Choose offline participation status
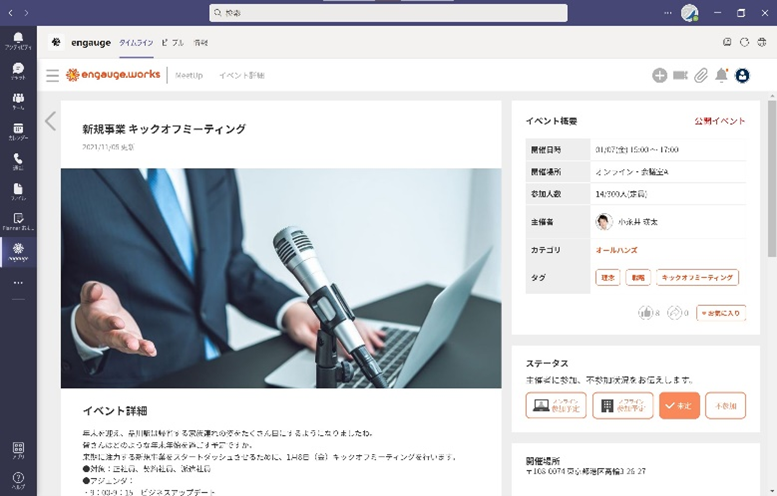777x496 pixels. click(x=623, y=406)
